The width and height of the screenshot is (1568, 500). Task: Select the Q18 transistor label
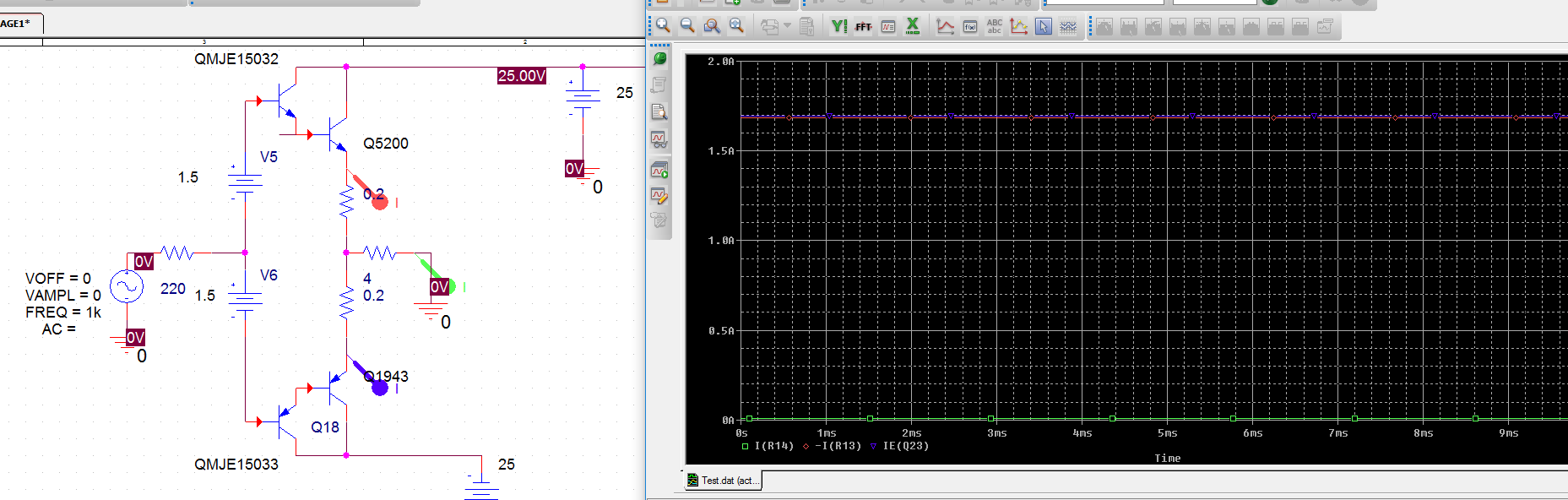(x=325, y=427)
